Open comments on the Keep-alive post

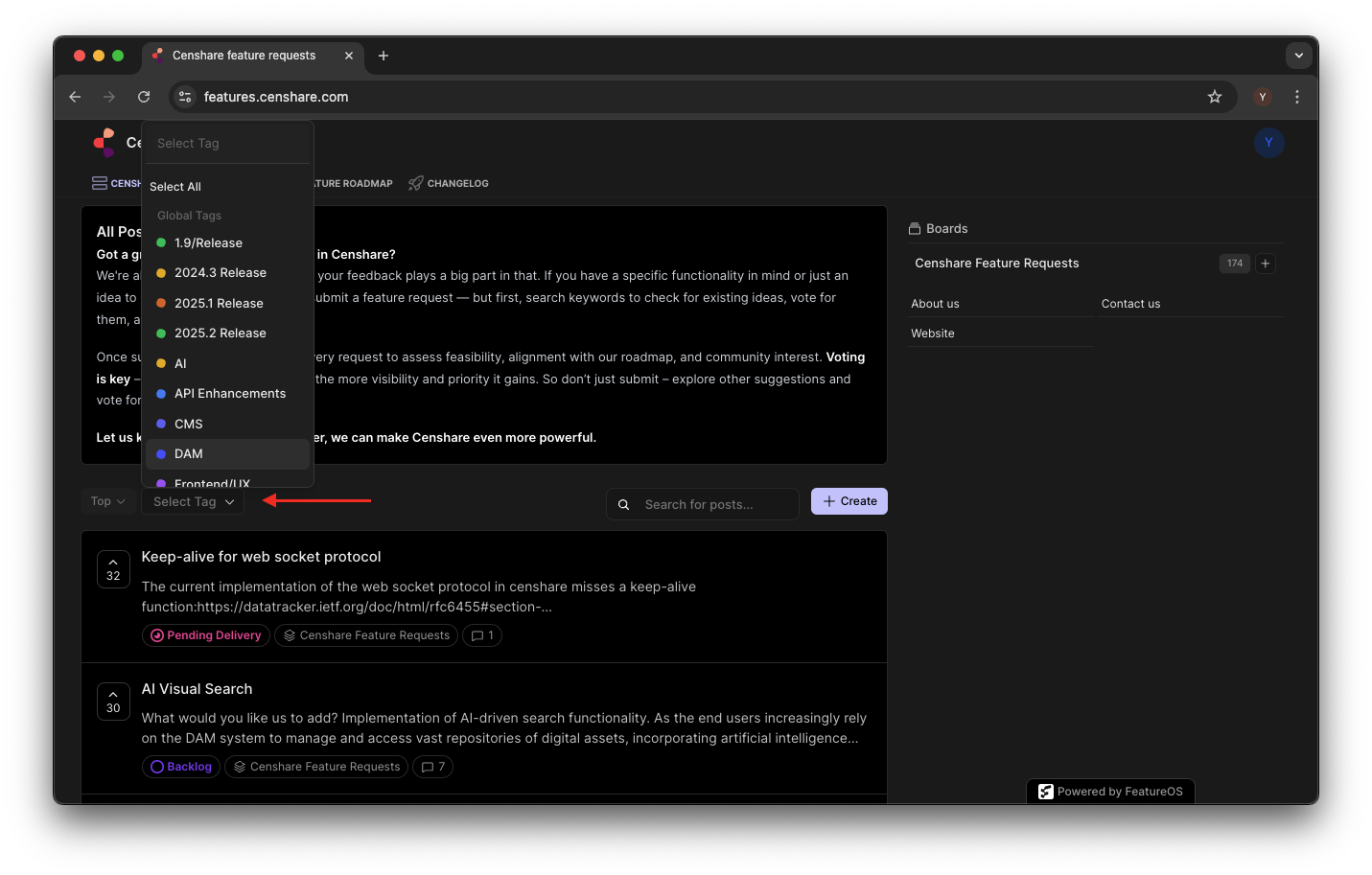(x=482, y=634)
